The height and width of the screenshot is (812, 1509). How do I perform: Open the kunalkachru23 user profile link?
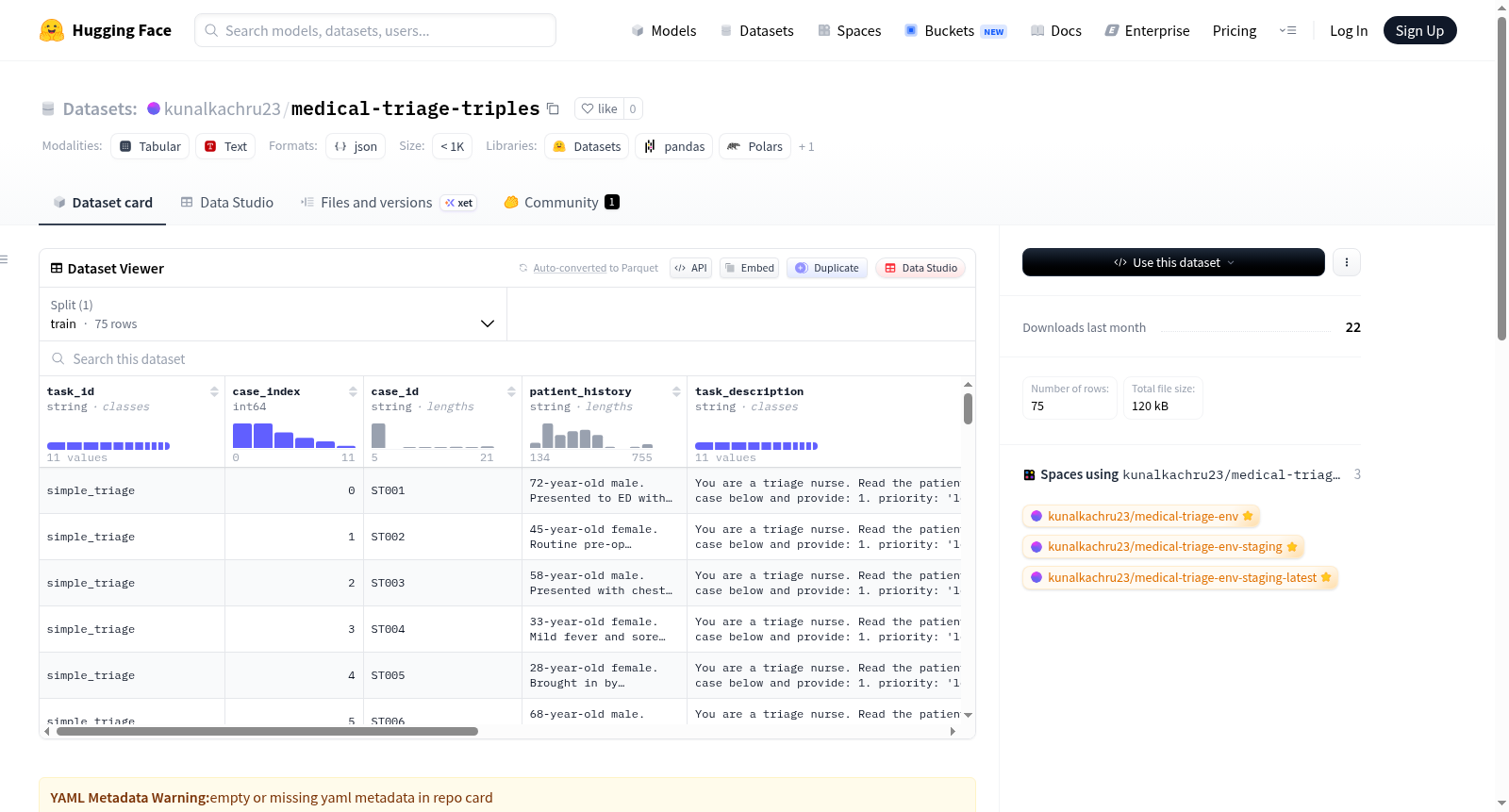222,108
